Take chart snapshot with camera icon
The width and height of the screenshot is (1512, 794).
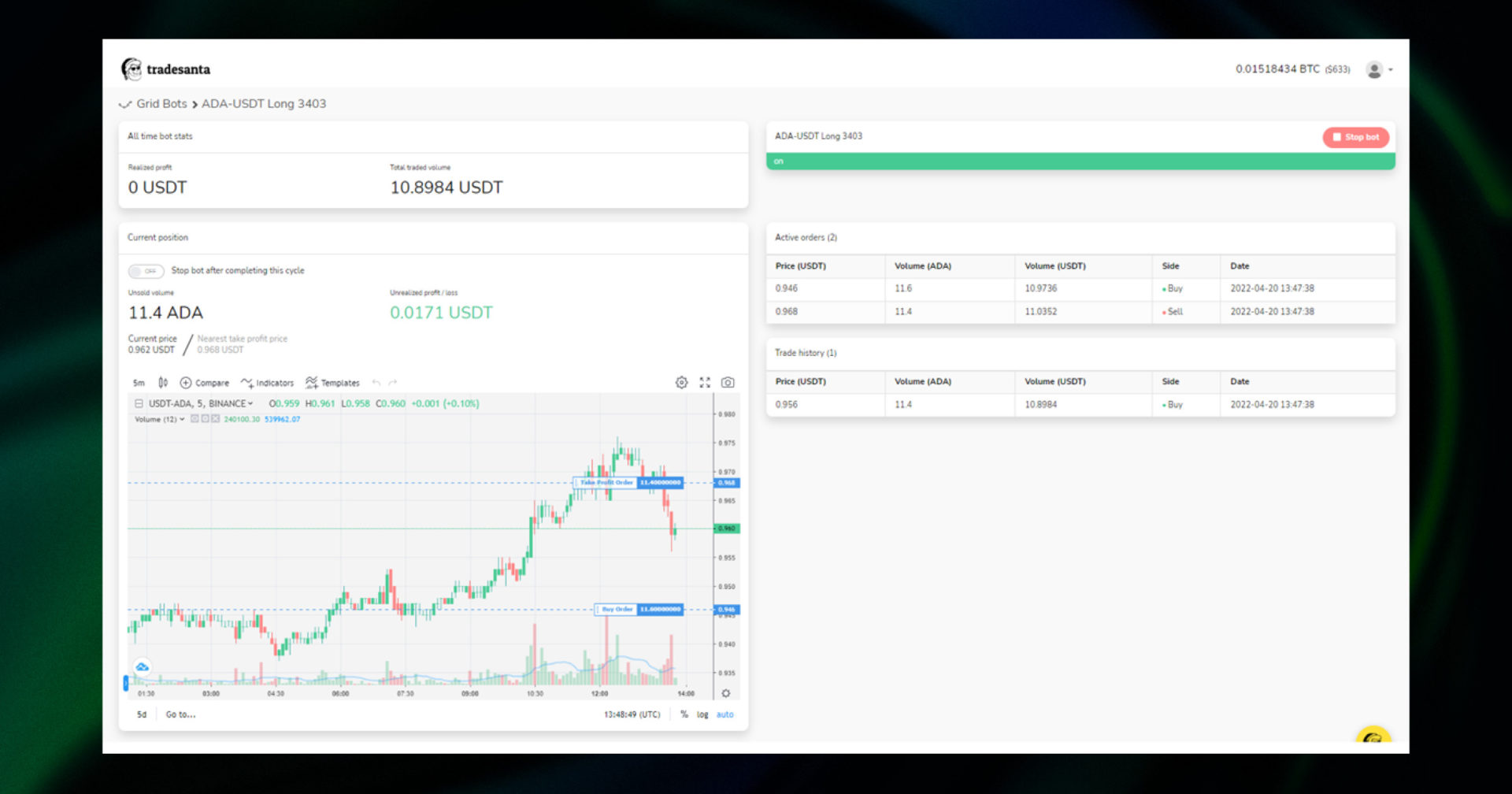728,383
